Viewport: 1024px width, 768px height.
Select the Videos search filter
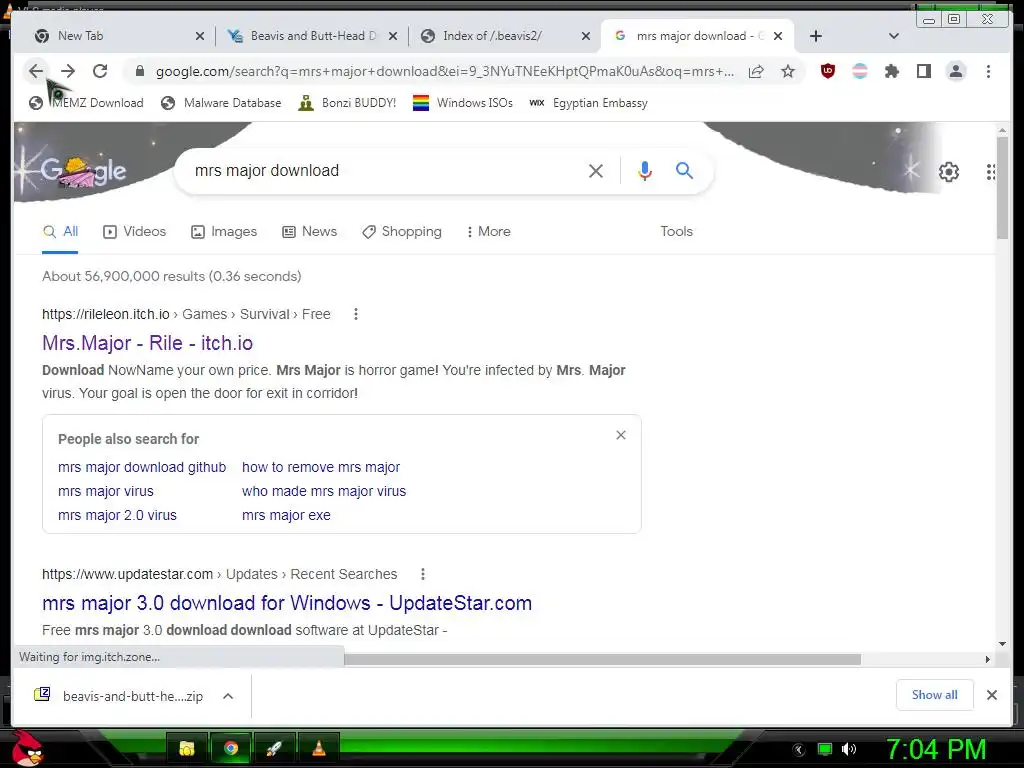pyautogui.click(x=135, y=232)
